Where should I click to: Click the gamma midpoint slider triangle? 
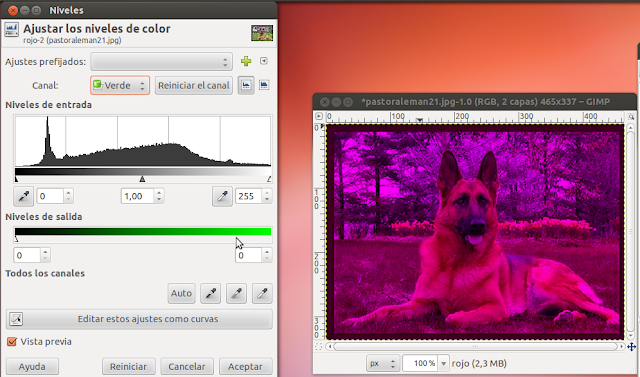pos(142,179)
